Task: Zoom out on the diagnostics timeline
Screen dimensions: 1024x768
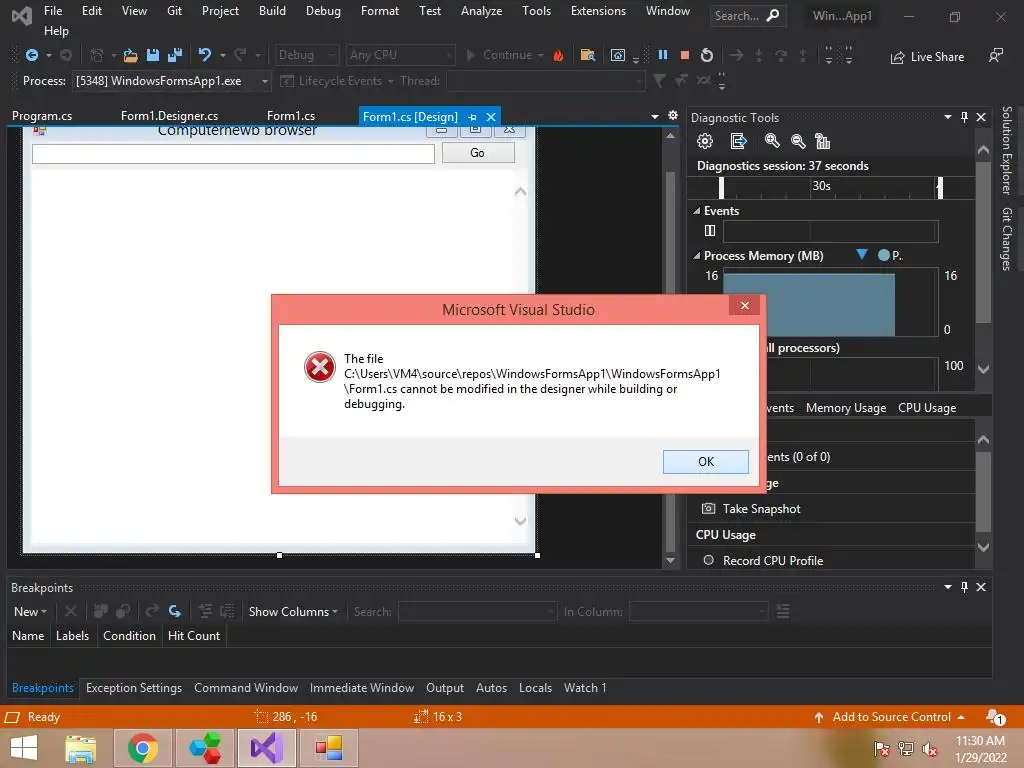Action: tap(797, 141)
